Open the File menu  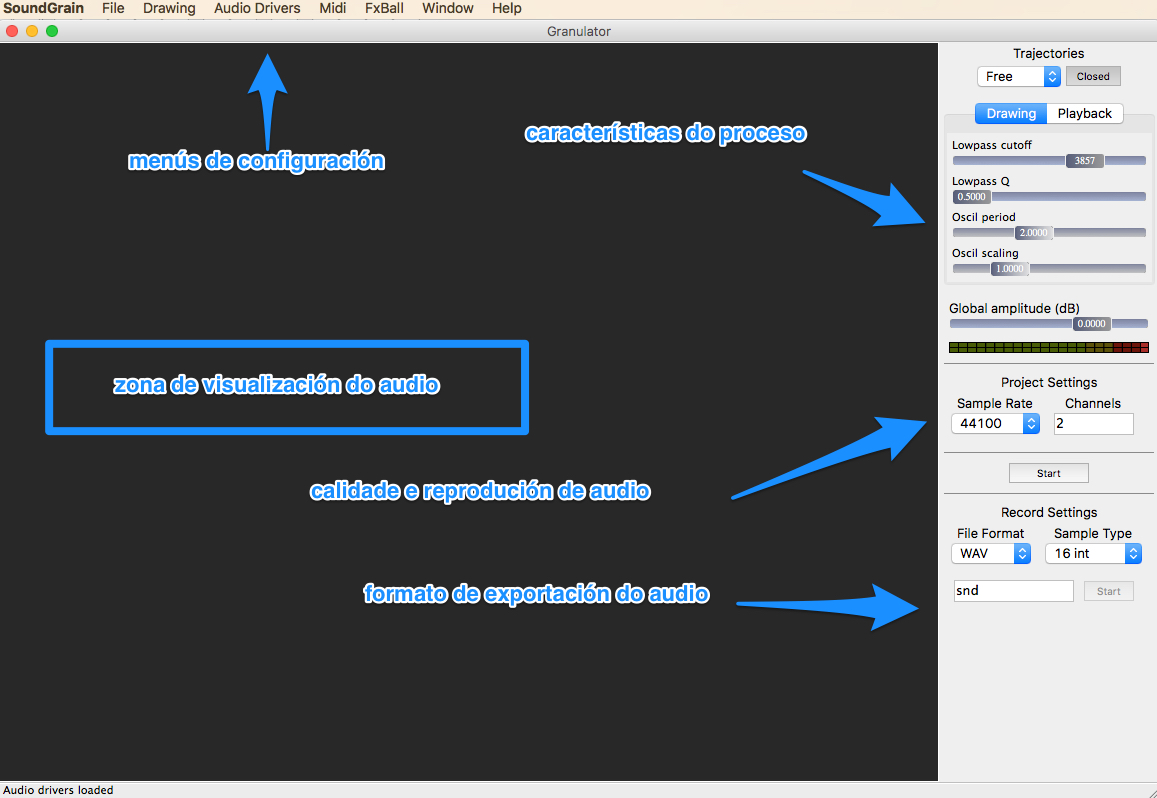pyautogui.click(x=113, y=8)
